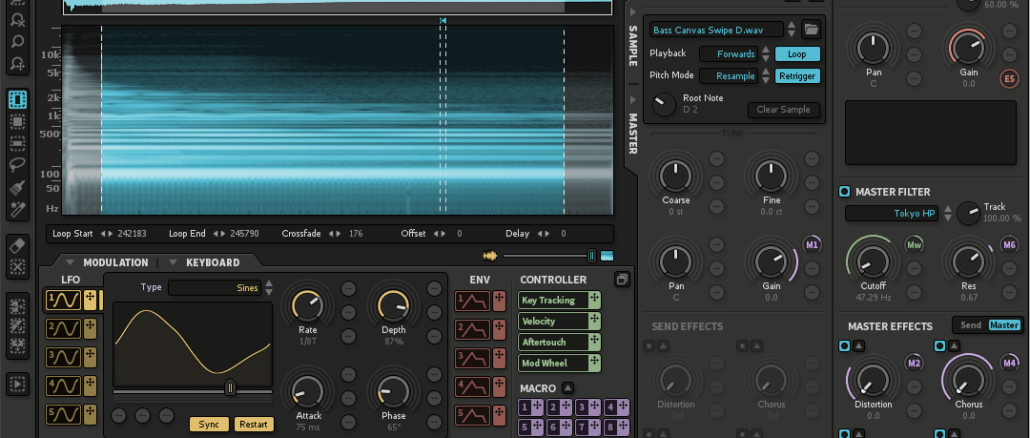
Task: Click Macro 1 assign button
Action: 530,407
